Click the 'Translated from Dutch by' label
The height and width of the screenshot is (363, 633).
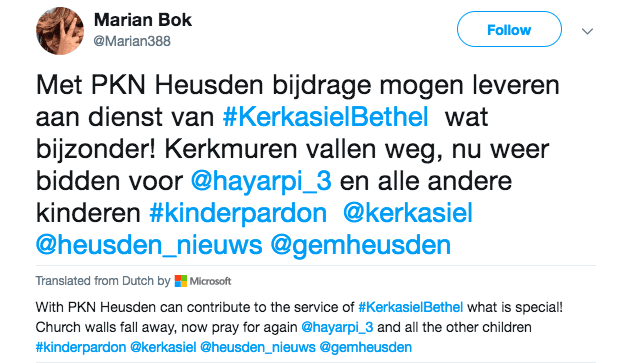[x=103, y=281]
